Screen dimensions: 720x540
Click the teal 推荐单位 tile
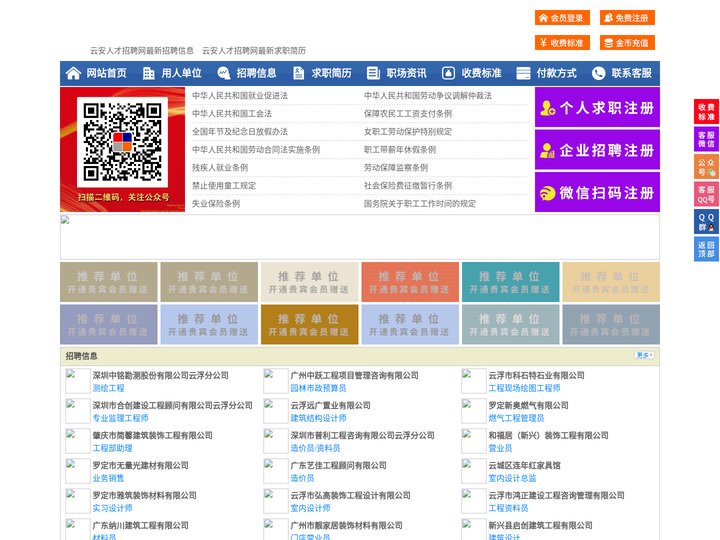[510, 282]
